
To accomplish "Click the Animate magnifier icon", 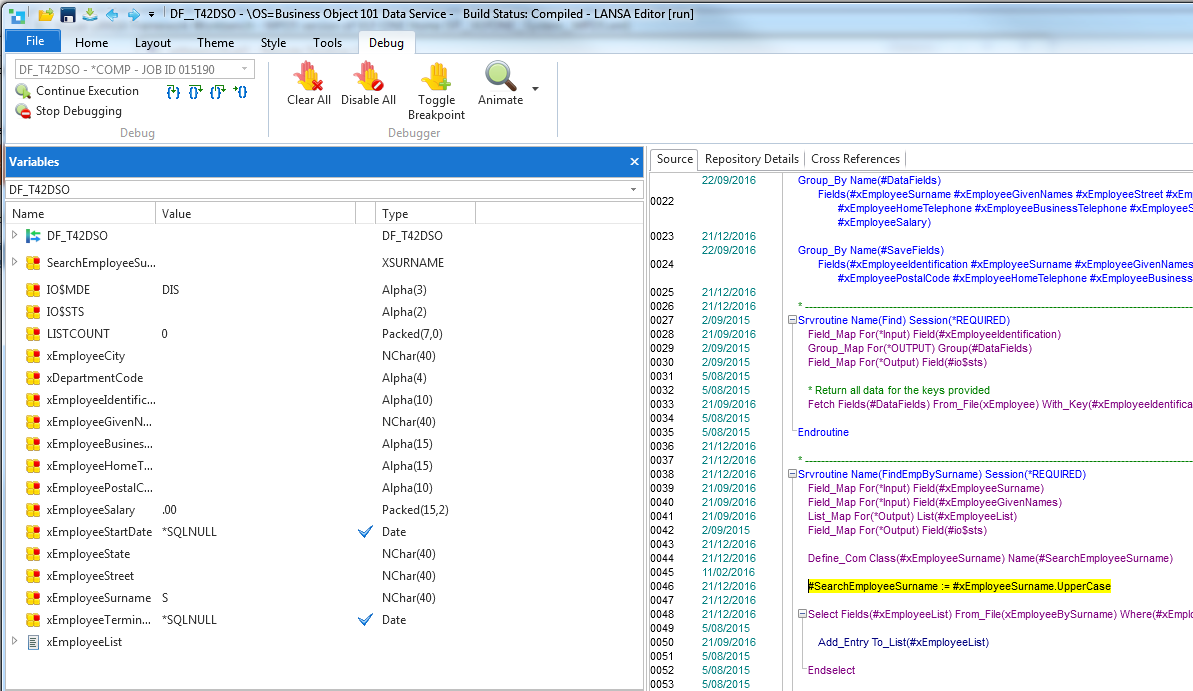I will click(500, 76).
